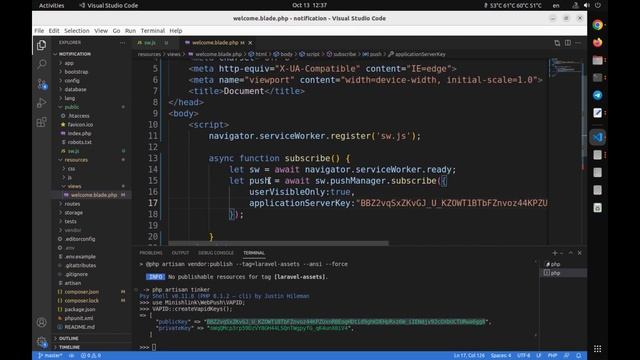Split the editor to the right
This screenshot has width=640, height=360.
click(x=568, y=43)
